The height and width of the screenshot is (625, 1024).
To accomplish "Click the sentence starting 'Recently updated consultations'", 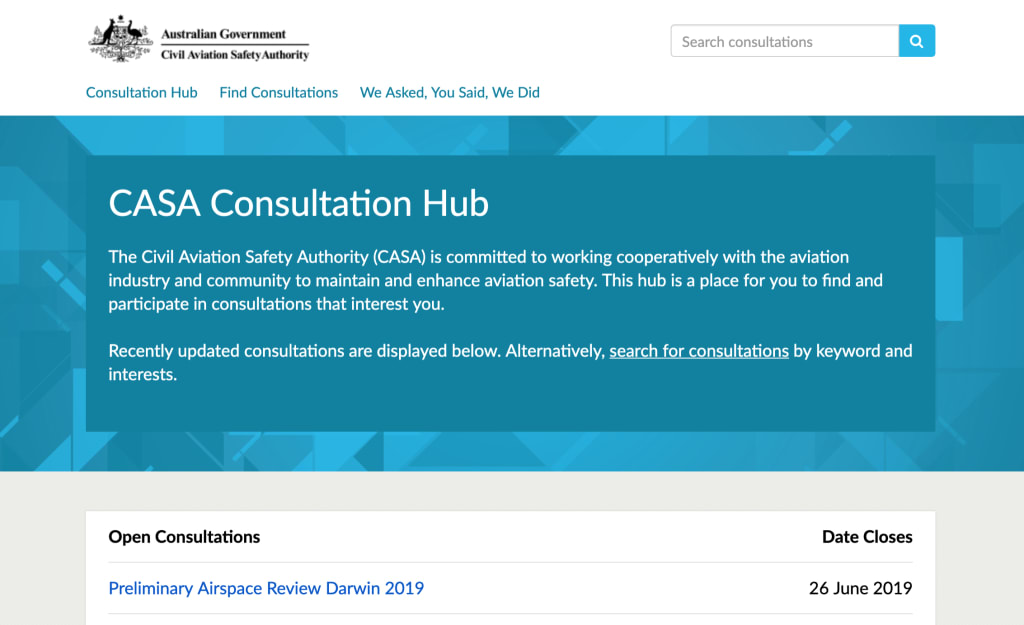I will [x=510, y=362].
